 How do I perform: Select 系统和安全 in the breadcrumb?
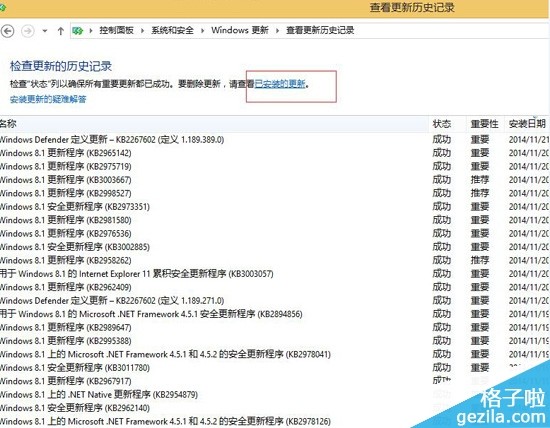(x=172, y=31)
